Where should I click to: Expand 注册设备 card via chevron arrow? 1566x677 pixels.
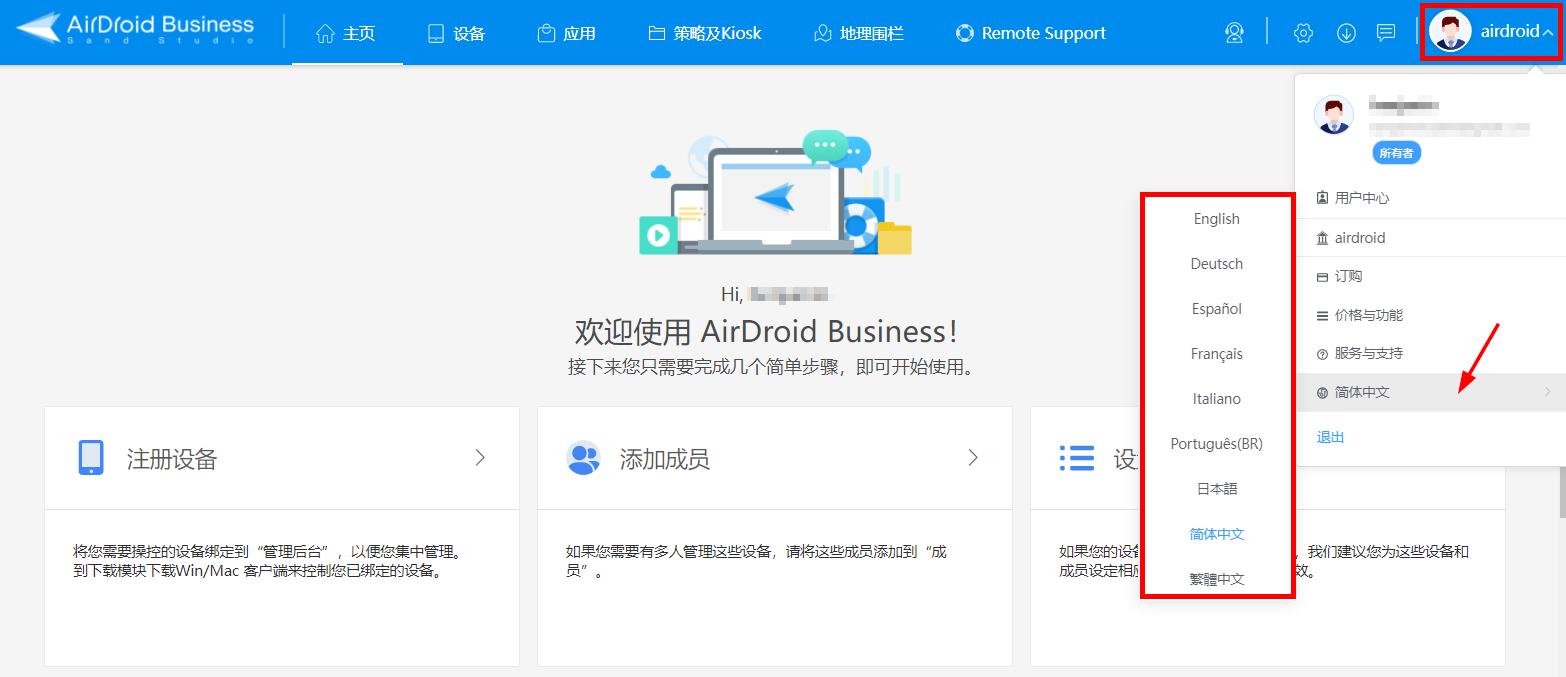tap(480, 458)
